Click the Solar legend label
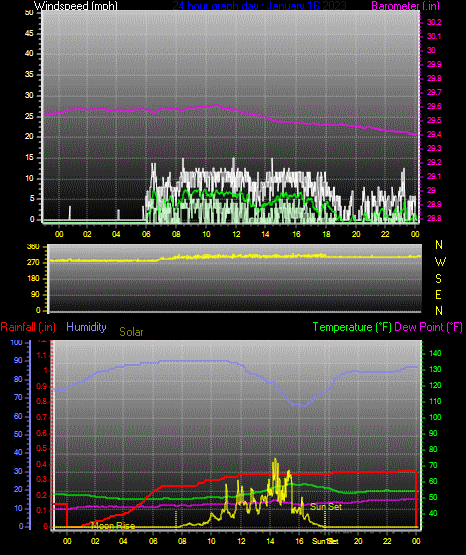 [x=131, y=332]
